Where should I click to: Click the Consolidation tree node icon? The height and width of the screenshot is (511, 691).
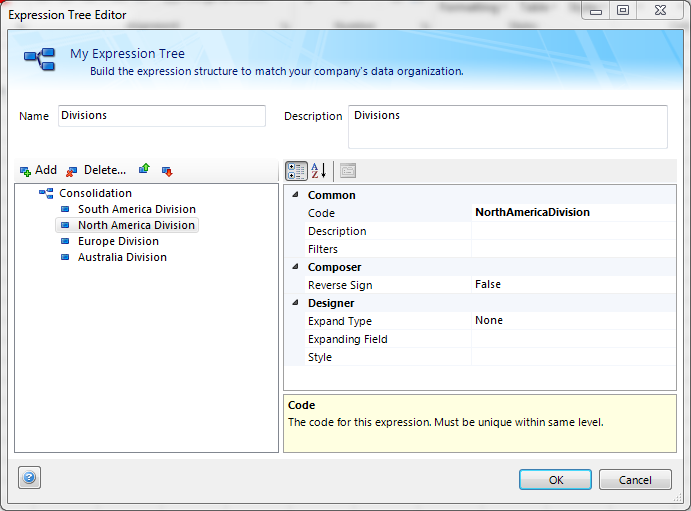click(x=46, y=193)
